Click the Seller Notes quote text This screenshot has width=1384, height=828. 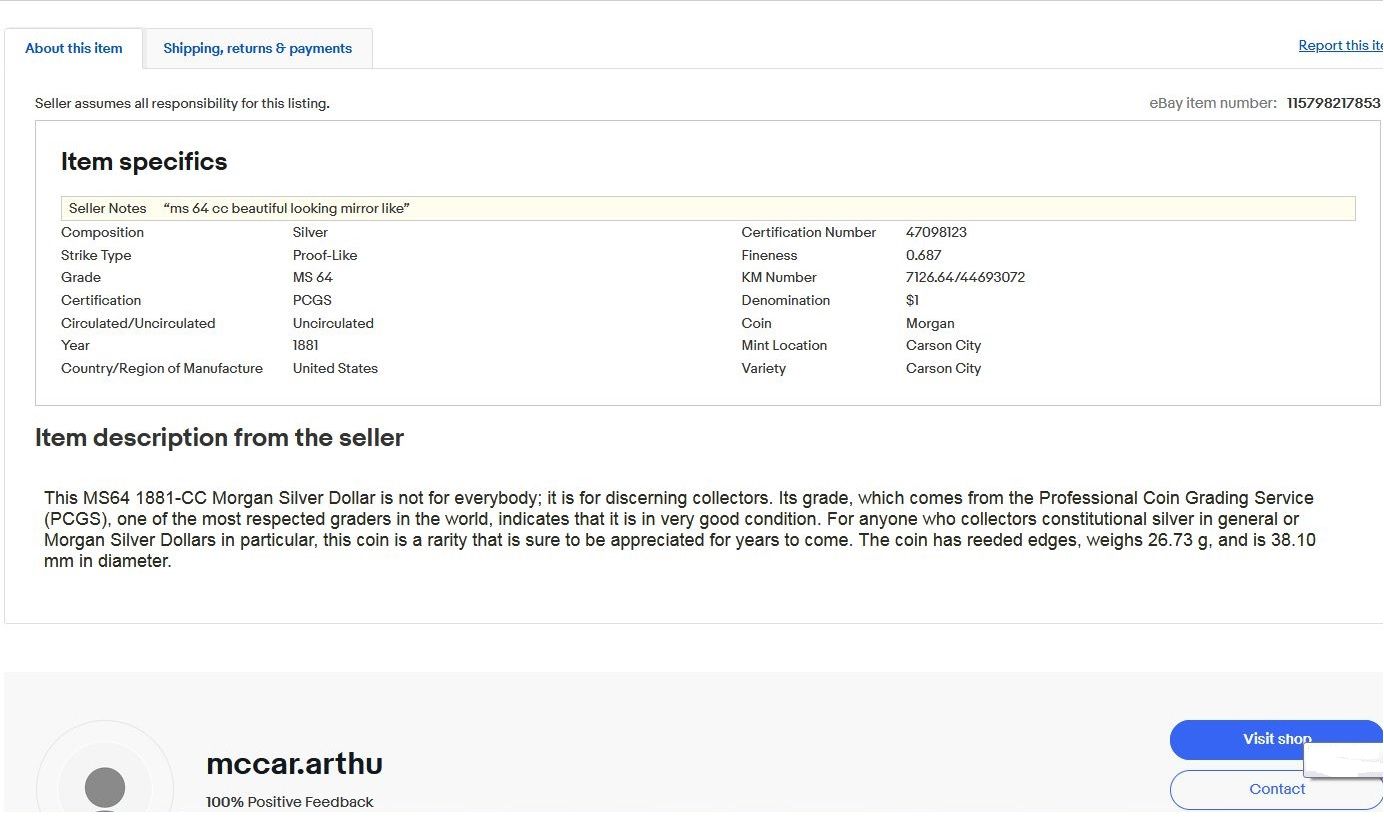point(286,208)
